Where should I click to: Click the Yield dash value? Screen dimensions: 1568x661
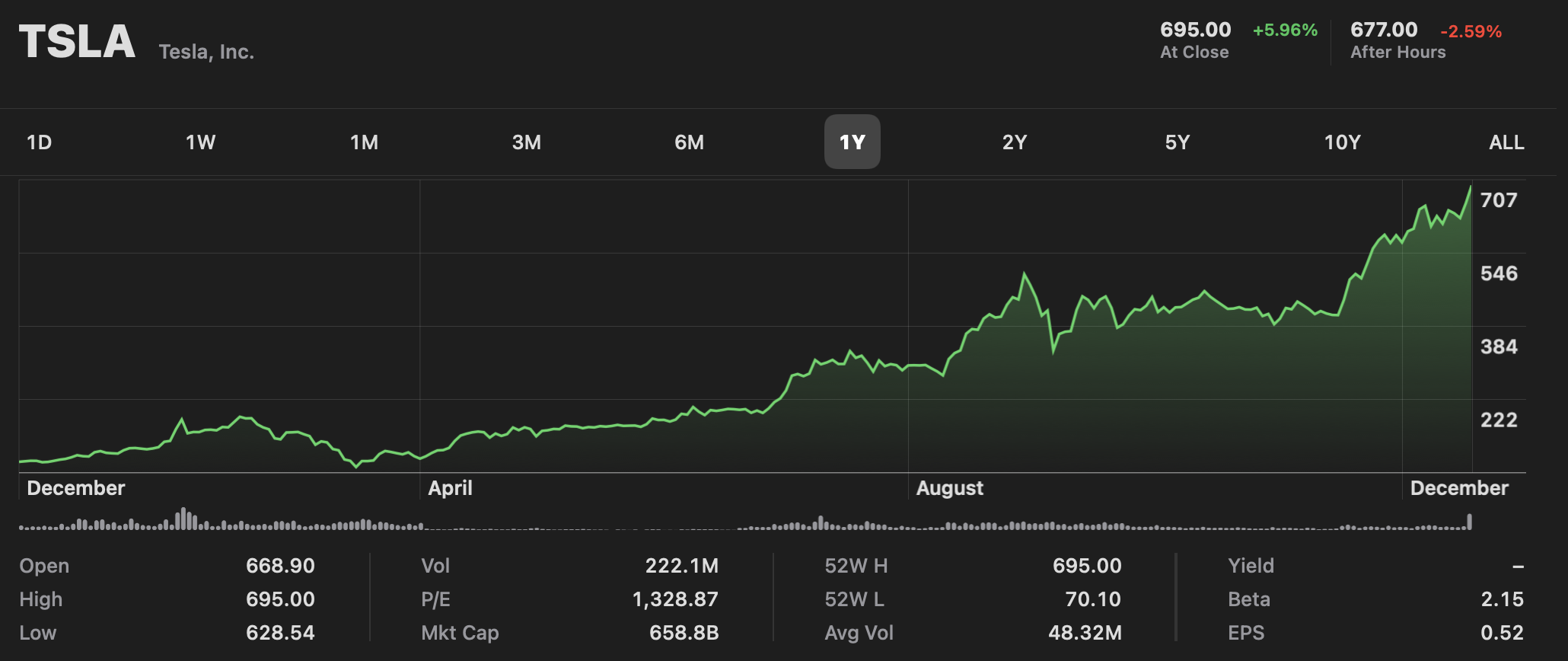[1518, 567]
